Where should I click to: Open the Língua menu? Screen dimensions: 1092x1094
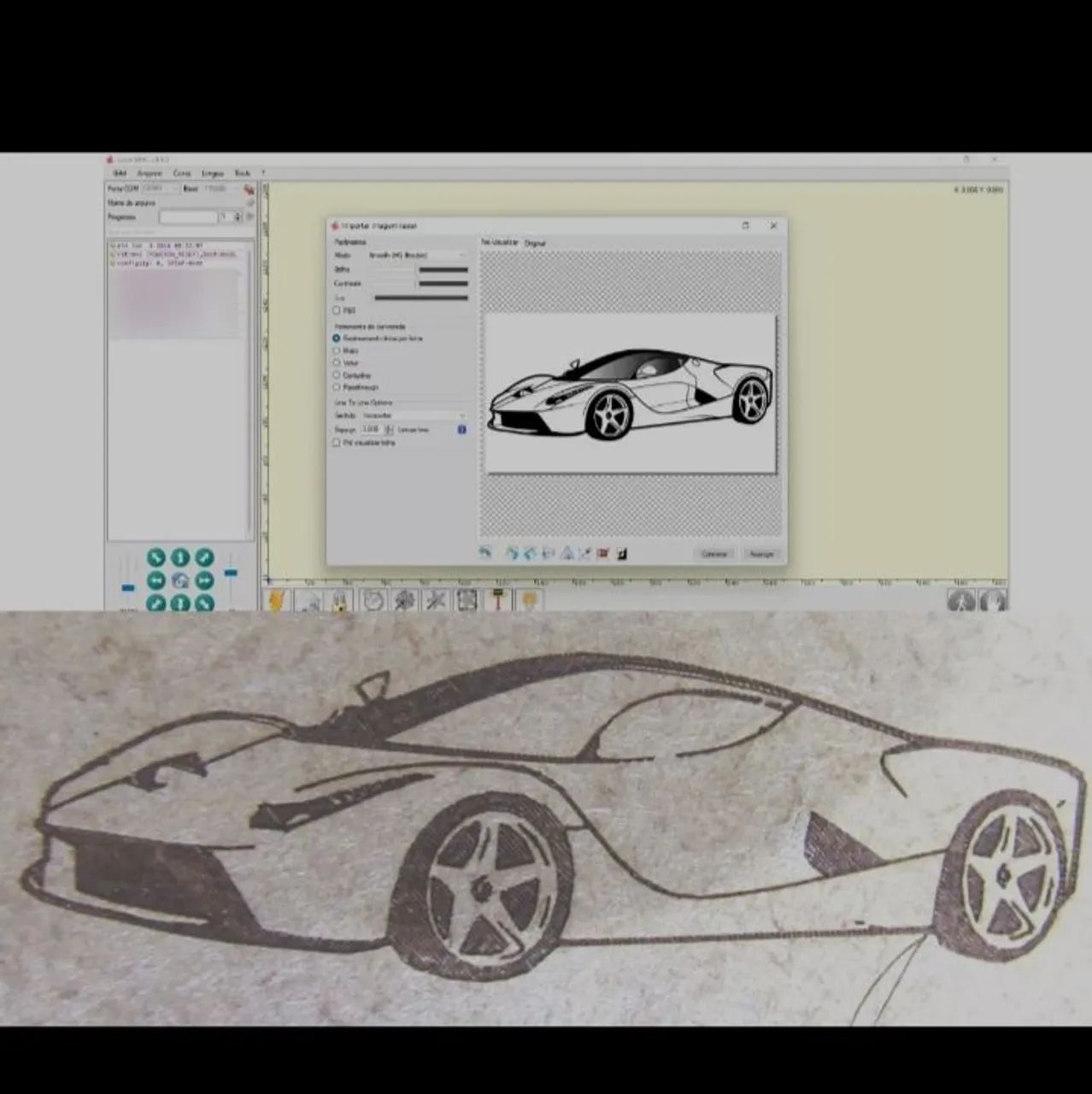click(212, 174)
